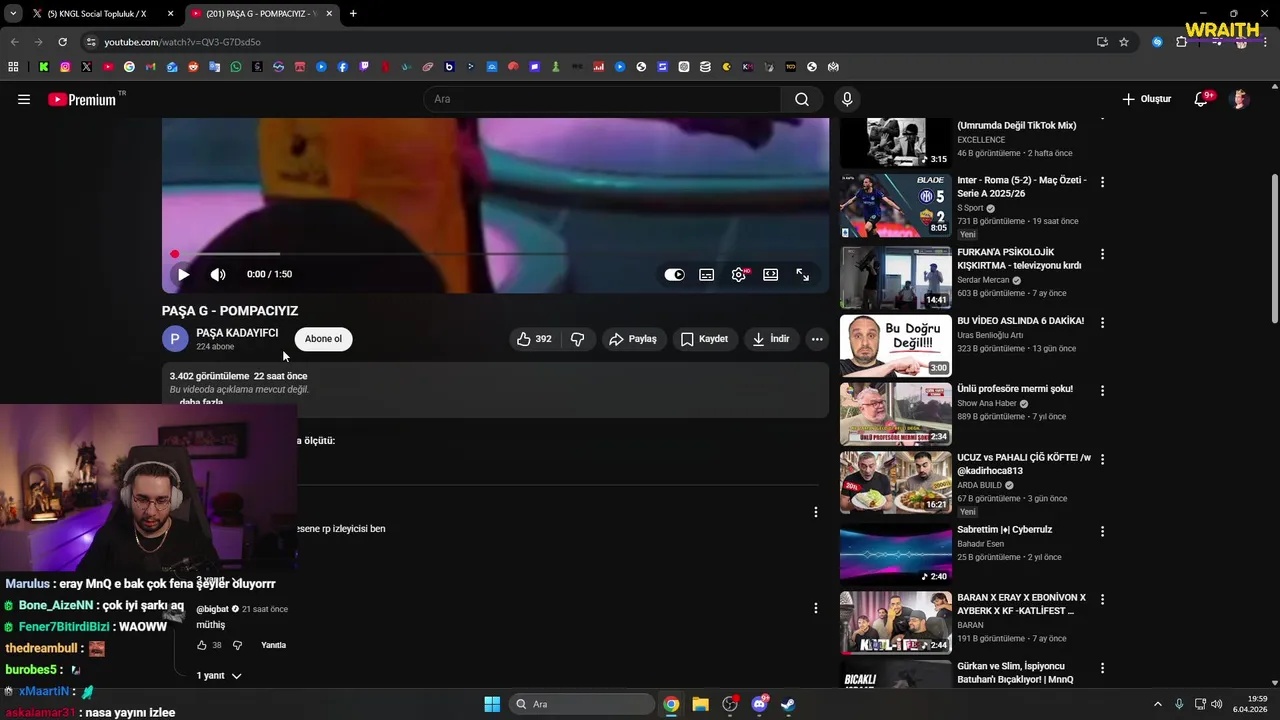Dislike the müthiş comment

click(237, 645)
